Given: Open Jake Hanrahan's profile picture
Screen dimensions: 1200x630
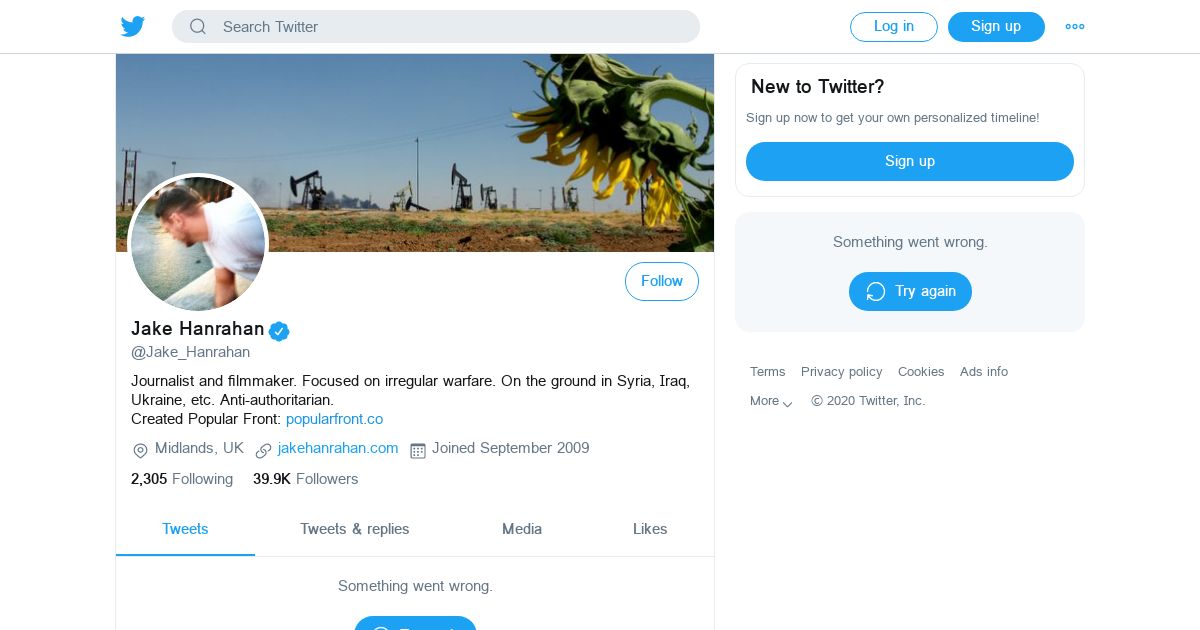Looking at the screenshot, I should 198,243.
